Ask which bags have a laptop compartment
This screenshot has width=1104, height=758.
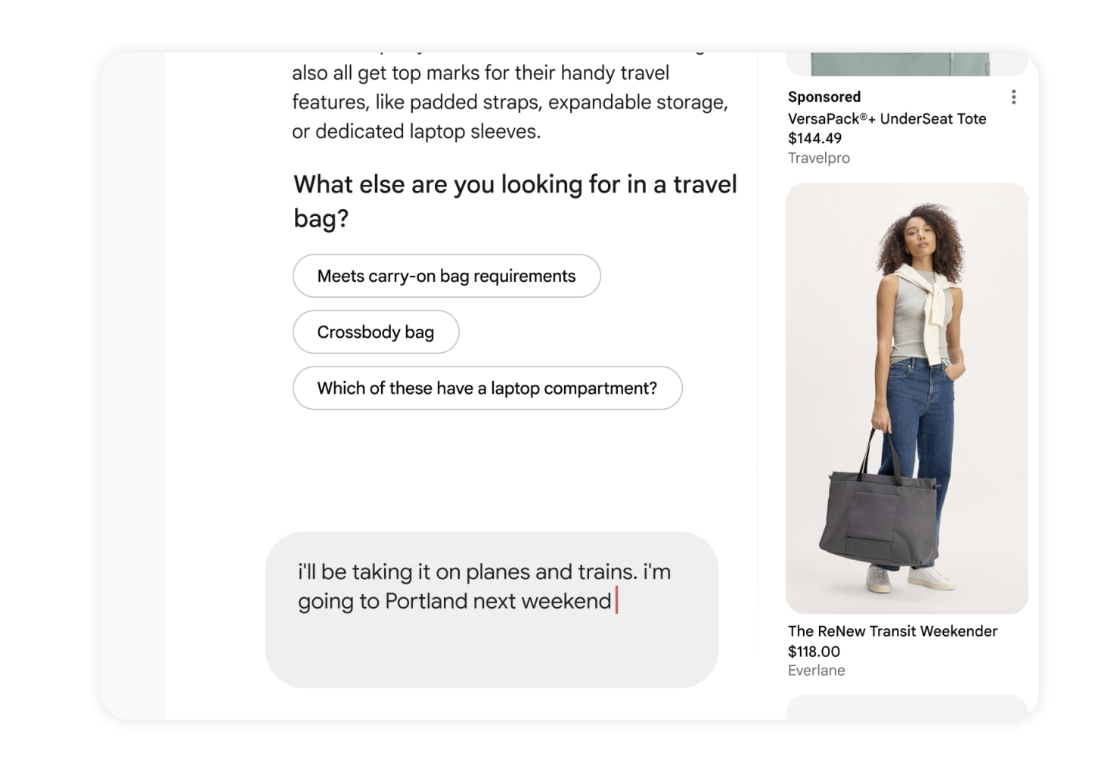(x=487, y=388)
